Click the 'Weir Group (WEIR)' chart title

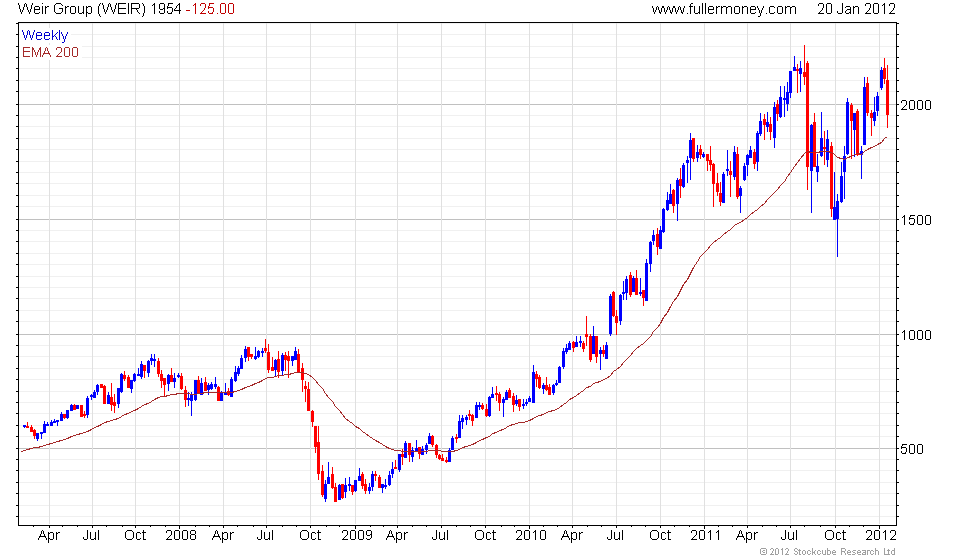point(82,9)
